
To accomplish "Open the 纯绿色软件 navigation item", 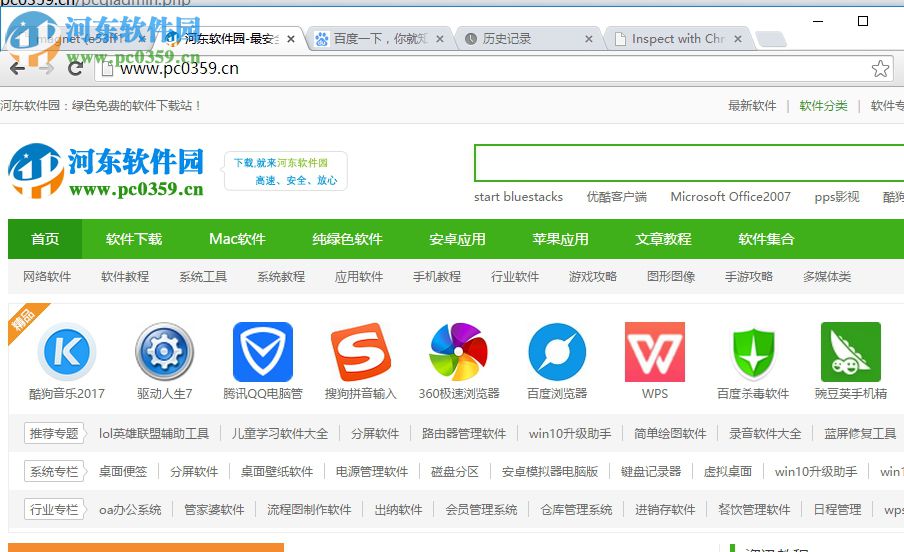I will [347, 239].
